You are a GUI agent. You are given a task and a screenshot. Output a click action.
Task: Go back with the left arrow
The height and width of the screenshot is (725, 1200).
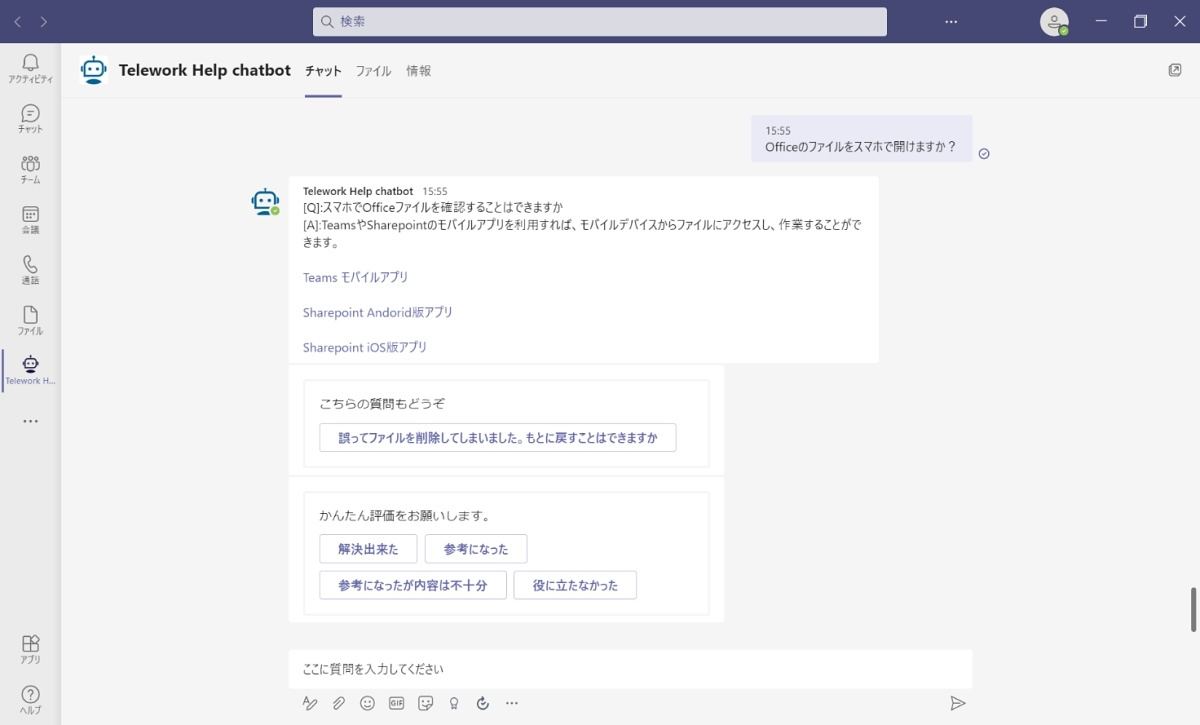[x=18, y=21]
